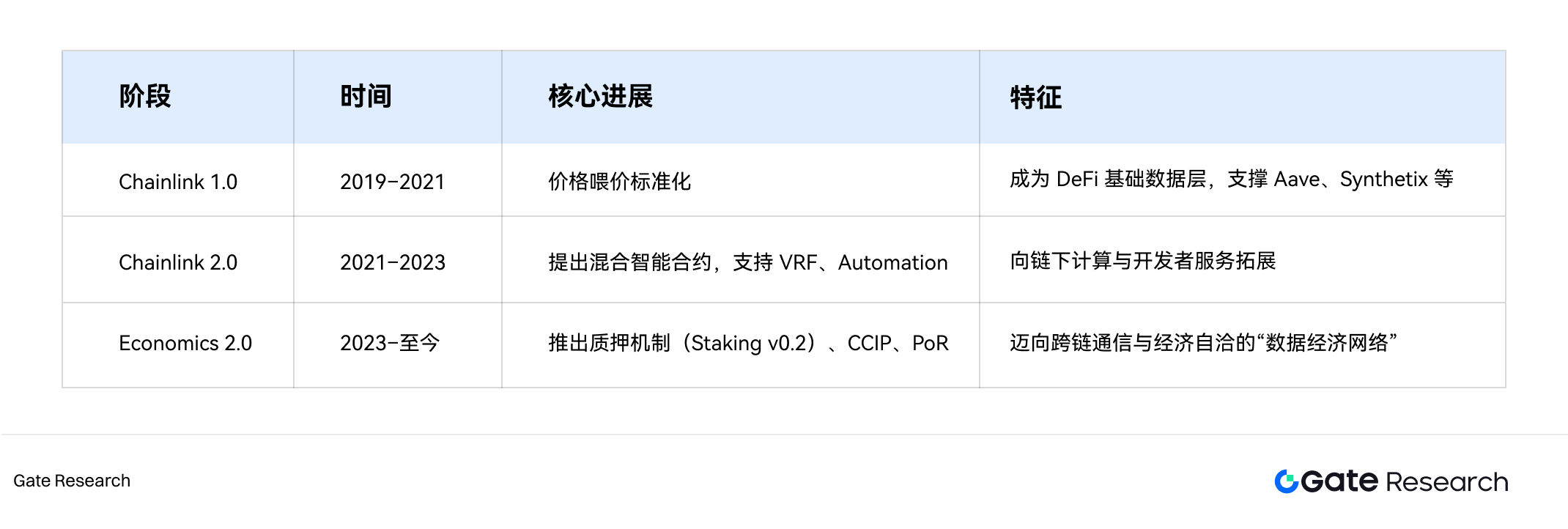This screenshot has width=1568, height=529.
Task: Click the 2021–2023 date cell
Action: tap(393, 262)
